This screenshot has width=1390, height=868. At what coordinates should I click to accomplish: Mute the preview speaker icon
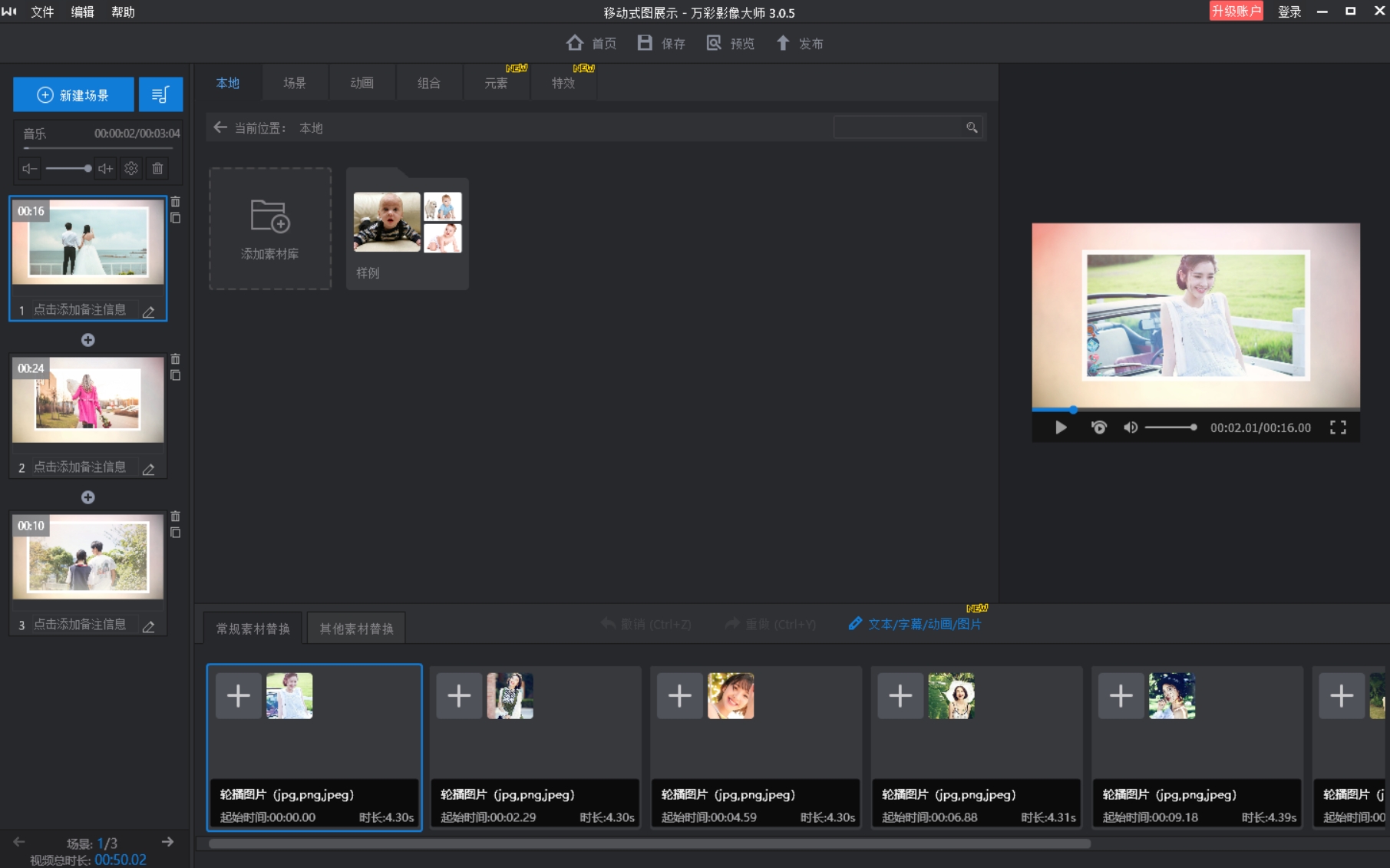pos(1130,427)
